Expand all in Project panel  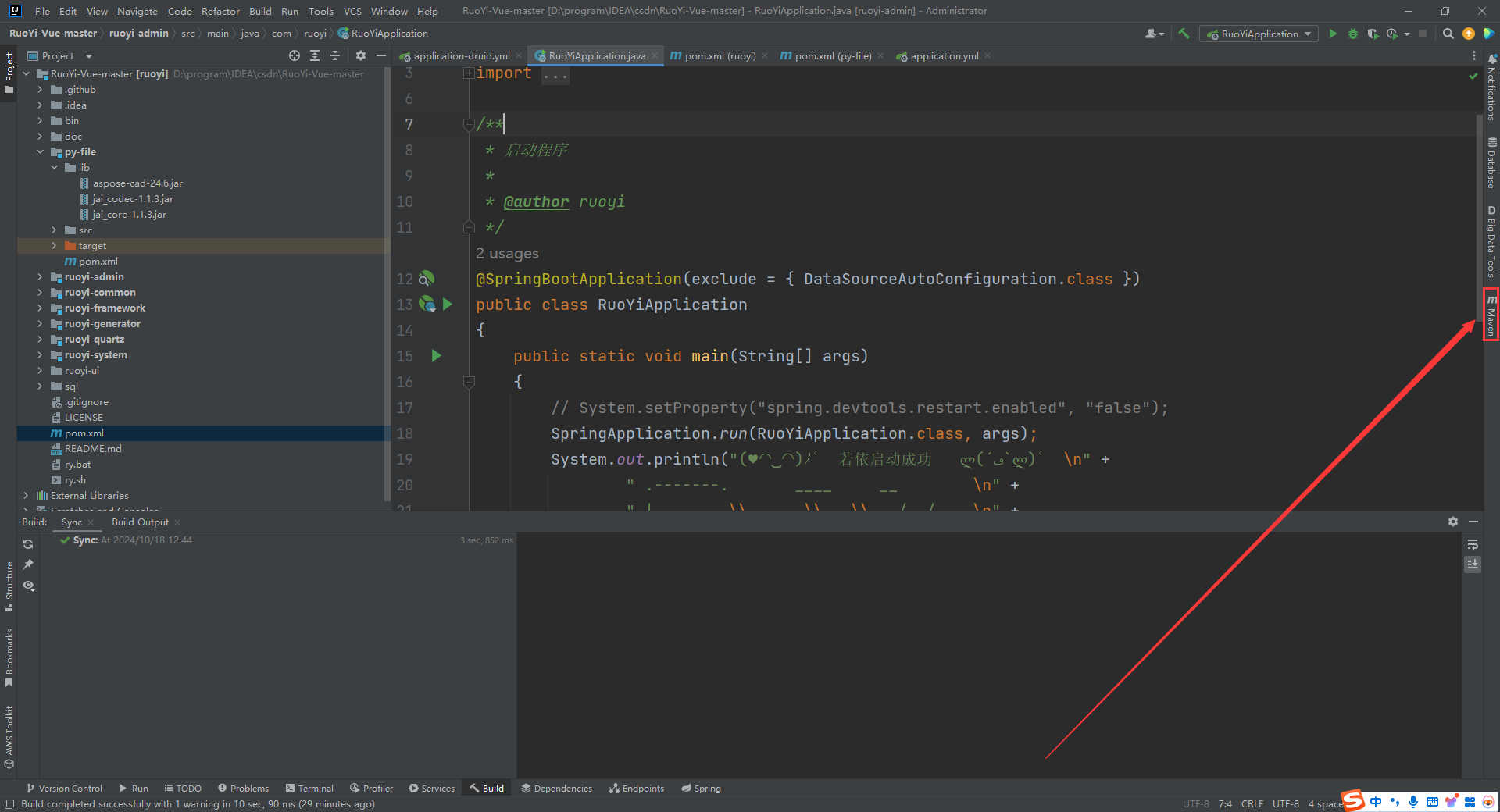(x=315, y=55)
